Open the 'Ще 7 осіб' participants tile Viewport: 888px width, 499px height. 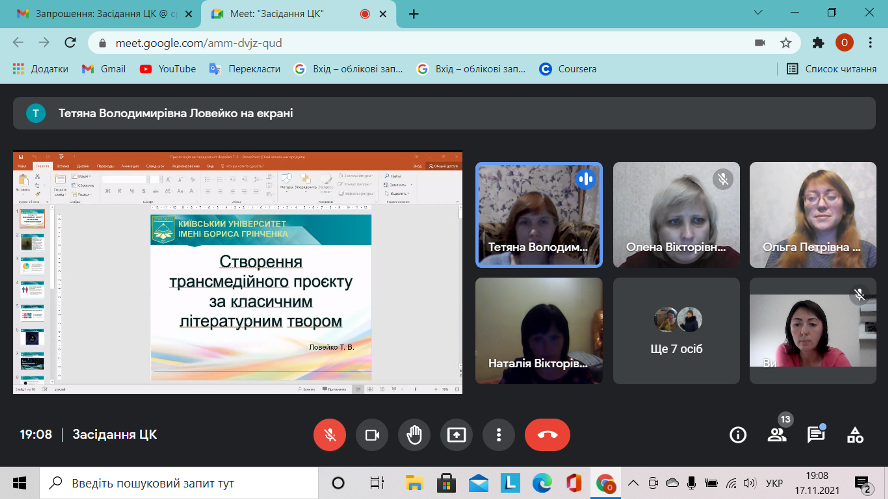point(676,331)
